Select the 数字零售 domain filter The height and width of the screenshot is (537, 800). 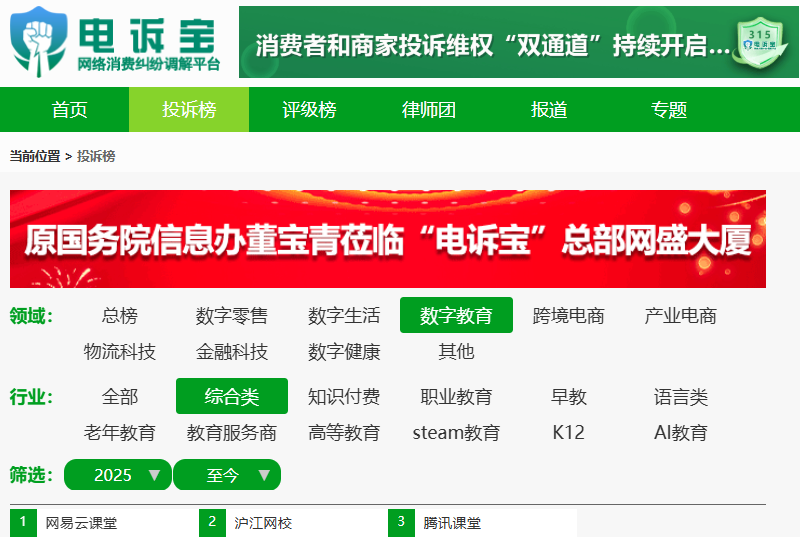[232, 316]
